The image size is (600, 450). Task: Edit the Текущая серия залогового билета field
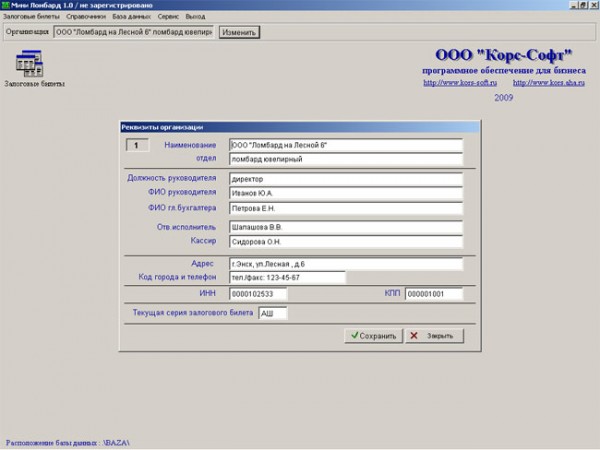(x=271, y=313)
